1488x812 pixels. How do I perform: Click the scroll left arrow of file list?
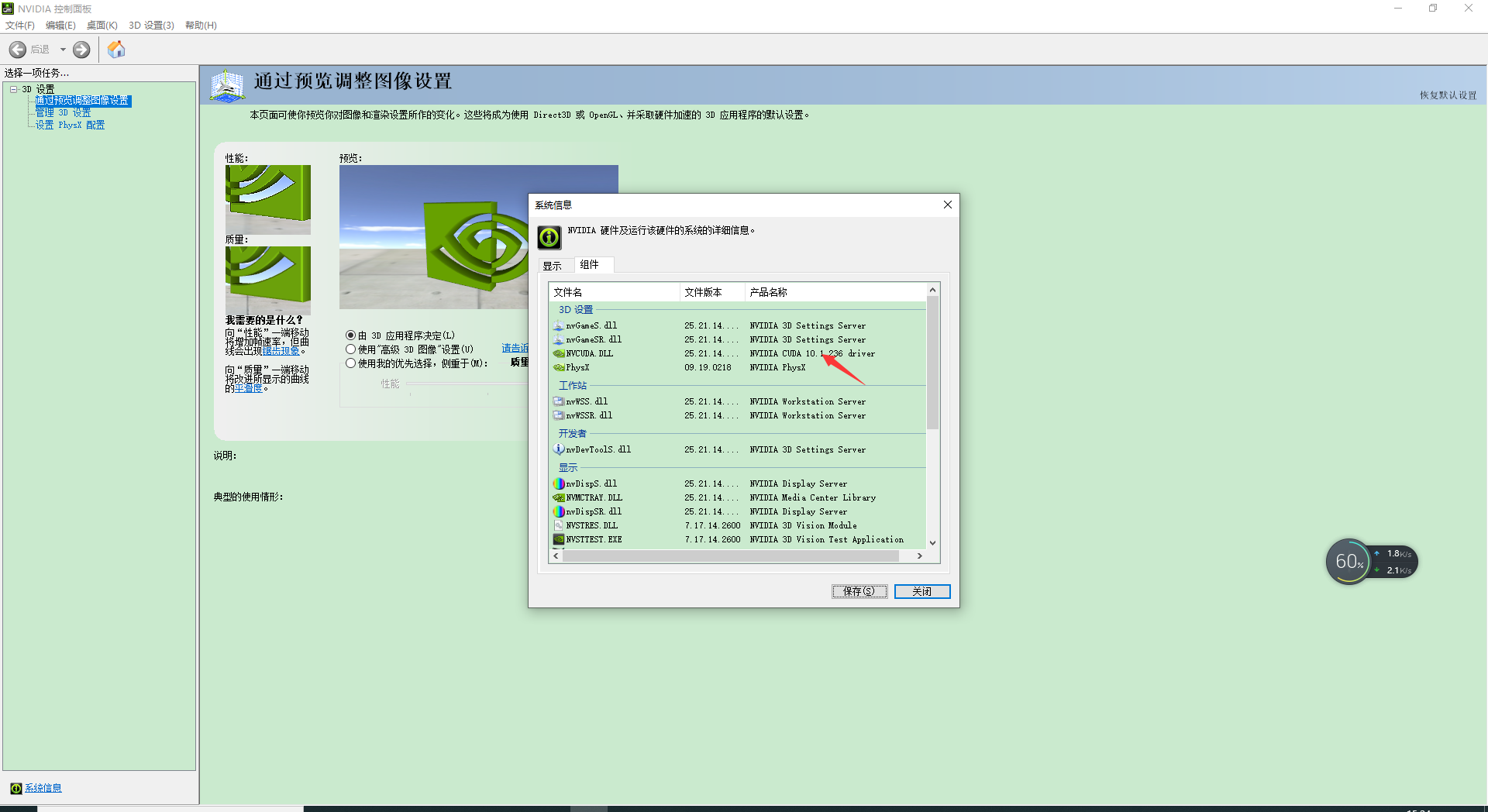[556, 556]
